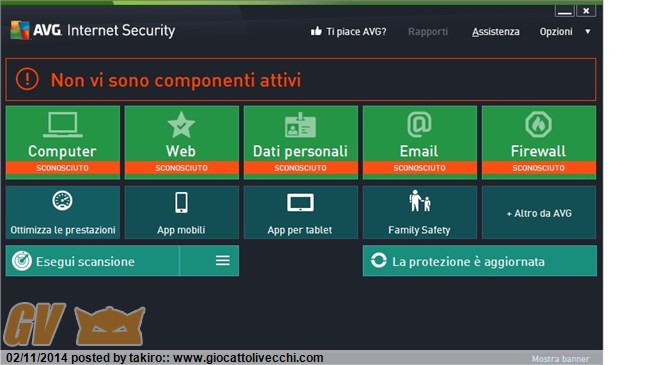The image size is (650, 365).
Task: Click SCONOSCIUTO status under Computer
Action: 63,168
